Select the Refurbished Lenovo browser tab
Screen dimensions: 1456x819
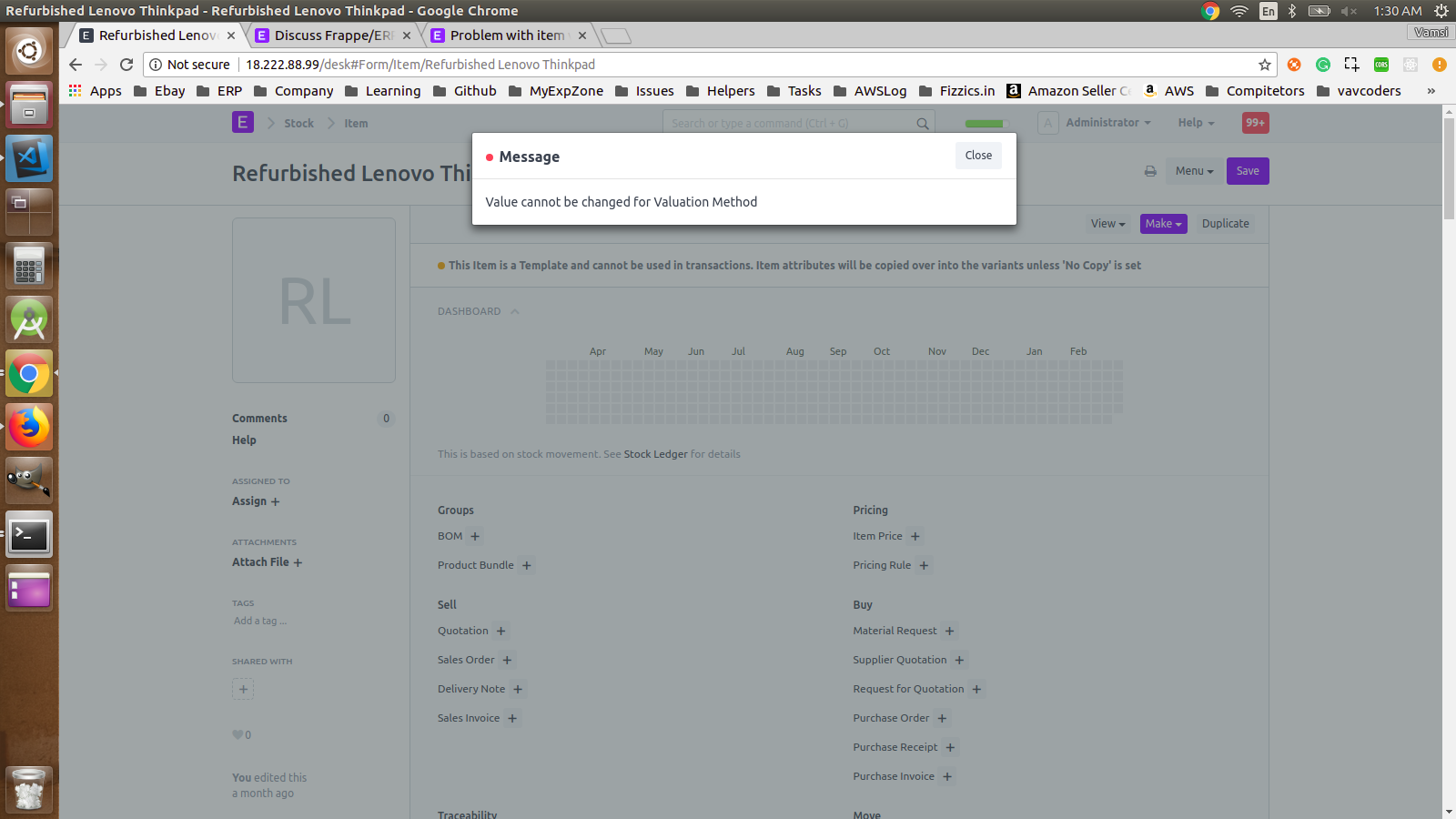click(x=157, y=35)
